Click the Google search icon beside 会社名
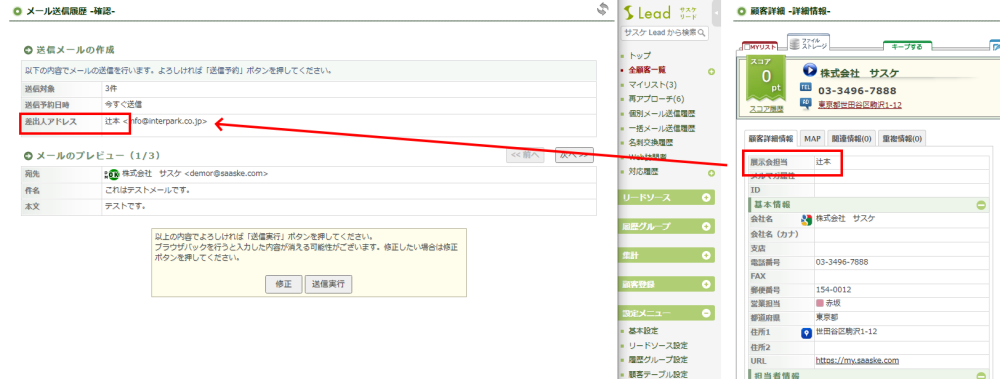The image size is (1000, 379). click(x=805, y=220)
